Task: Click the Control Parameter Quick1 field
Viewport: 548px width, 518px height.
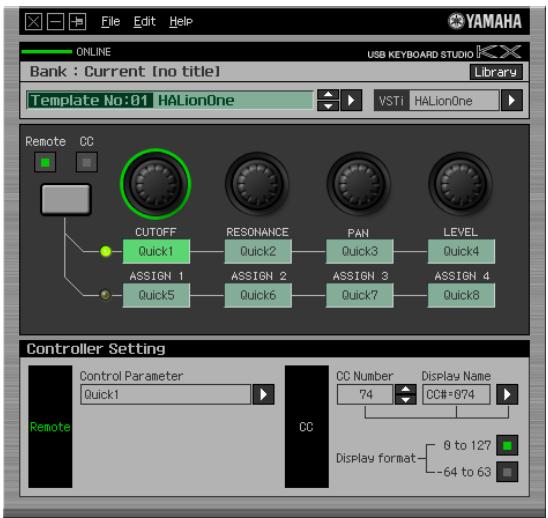Action: 166,395
